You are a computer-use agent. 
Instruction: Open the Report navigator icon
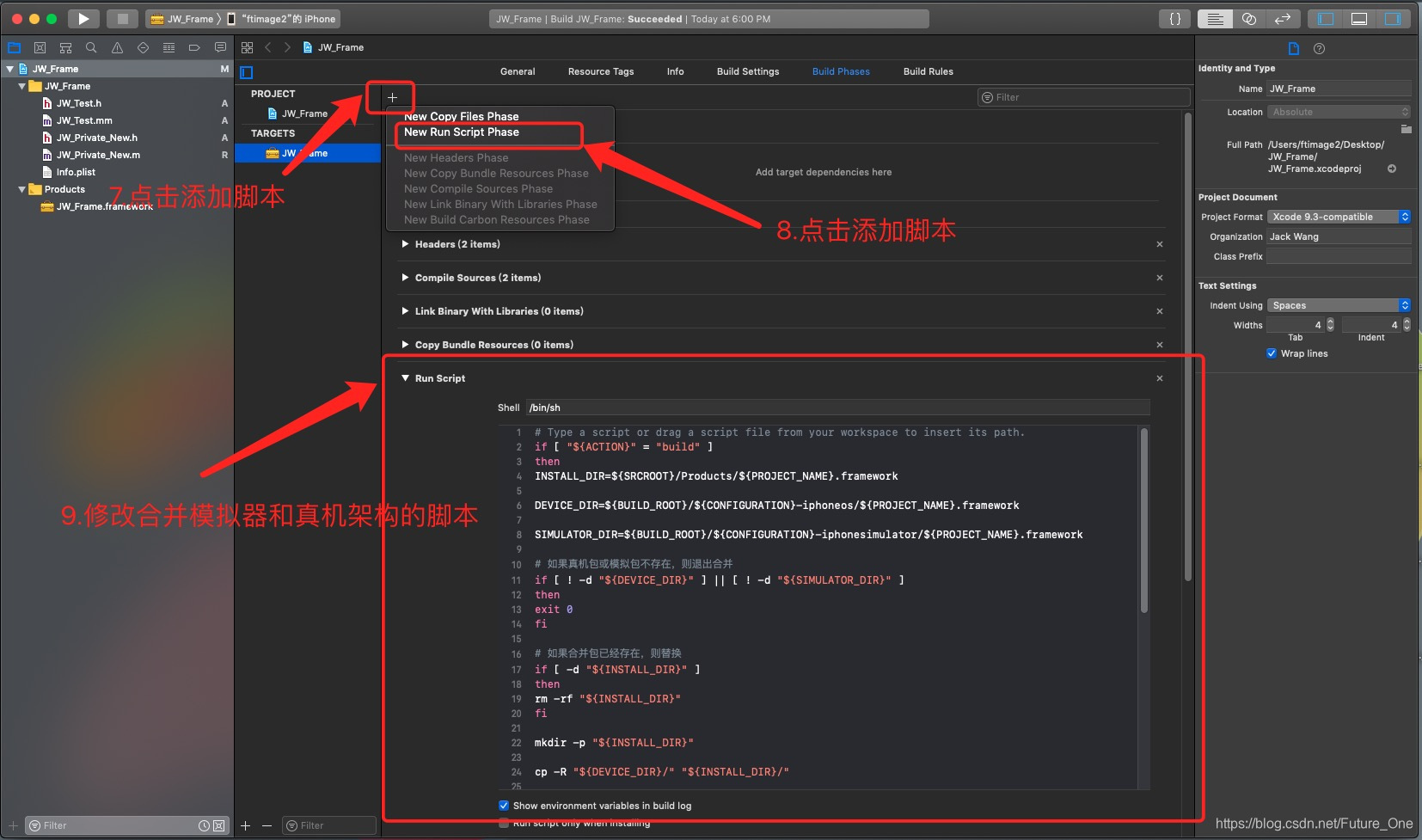point(220,47)
